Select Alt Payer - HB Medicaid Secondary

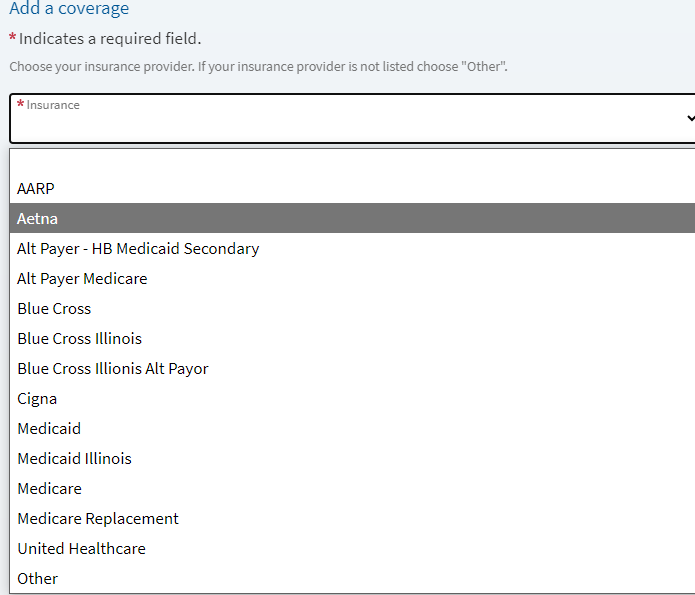click(352, 248)
